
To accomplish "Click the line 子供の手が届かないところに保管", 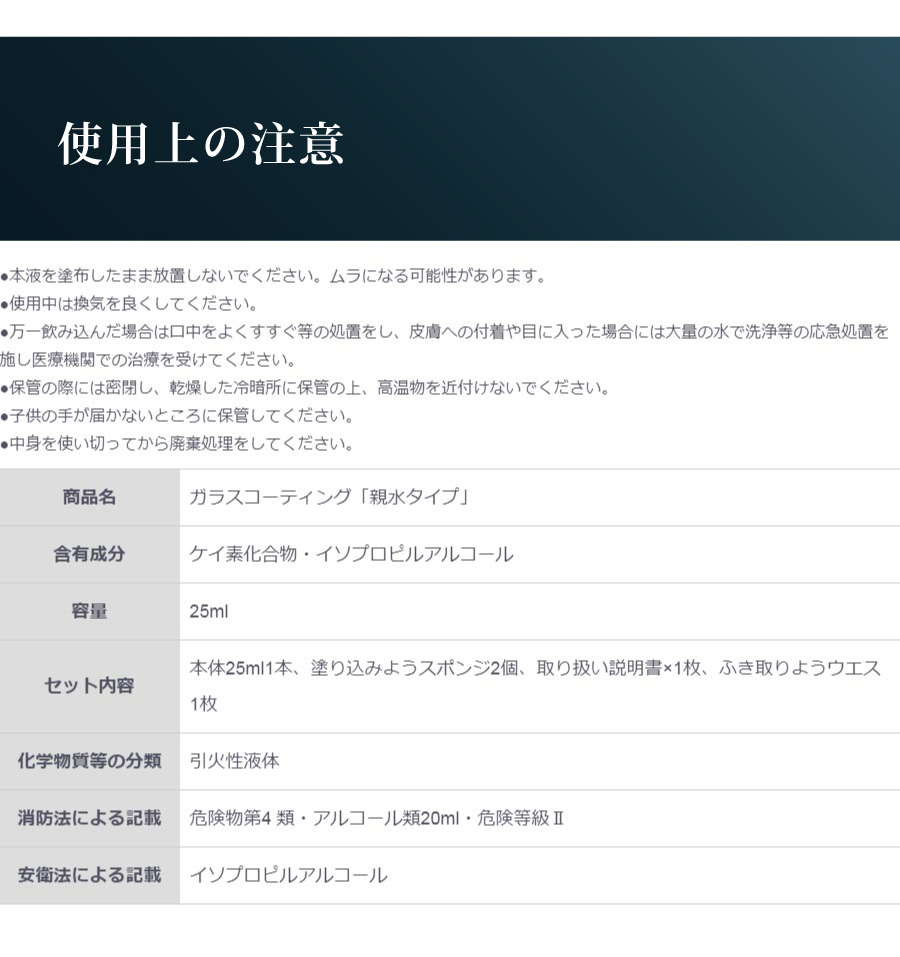I will click(178, 416).
